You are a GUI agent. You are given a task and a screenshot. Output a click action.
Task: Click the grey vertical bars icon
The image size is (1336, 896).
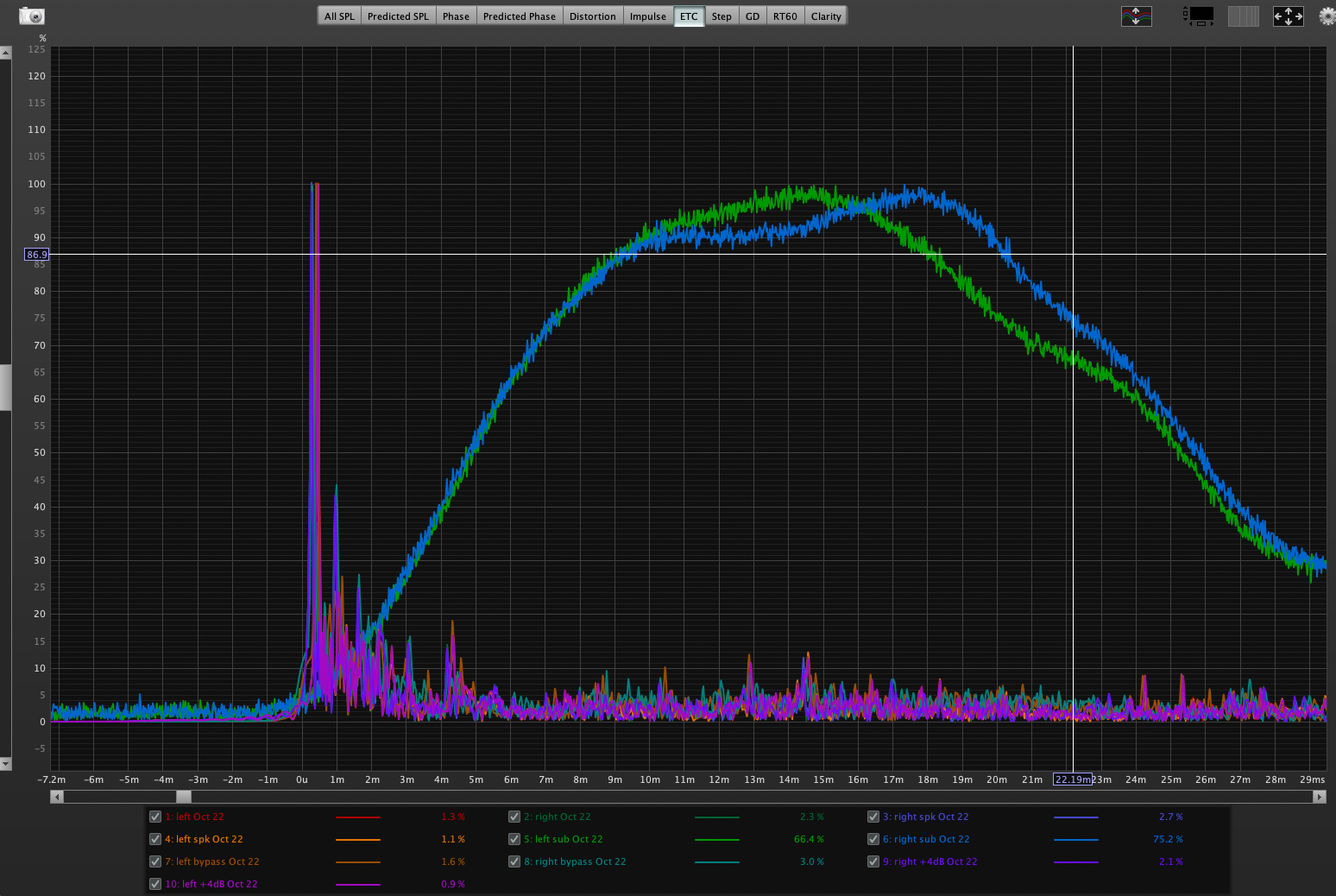tap(1243, 16)
